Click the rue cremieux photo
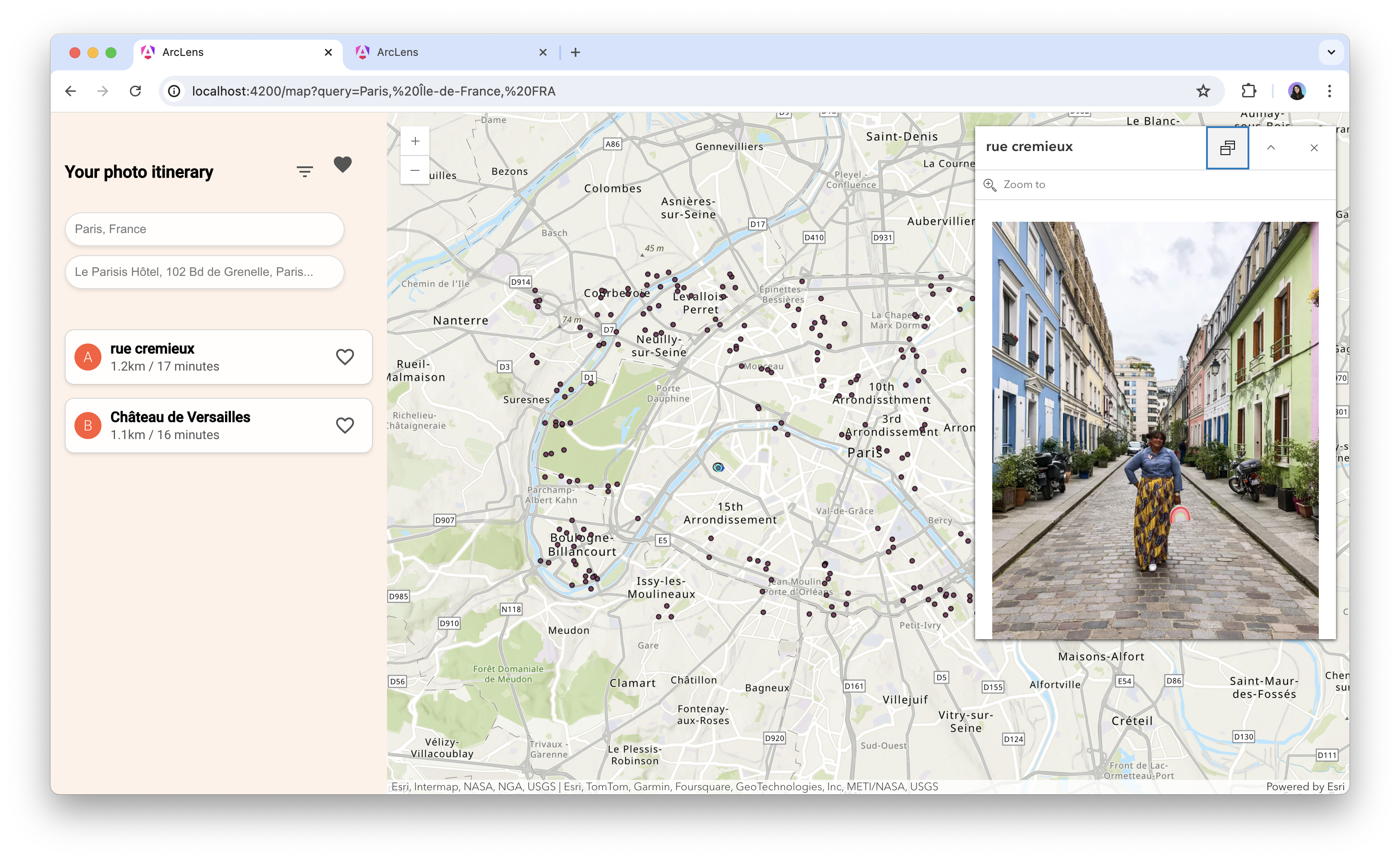 pos(1155,430)
